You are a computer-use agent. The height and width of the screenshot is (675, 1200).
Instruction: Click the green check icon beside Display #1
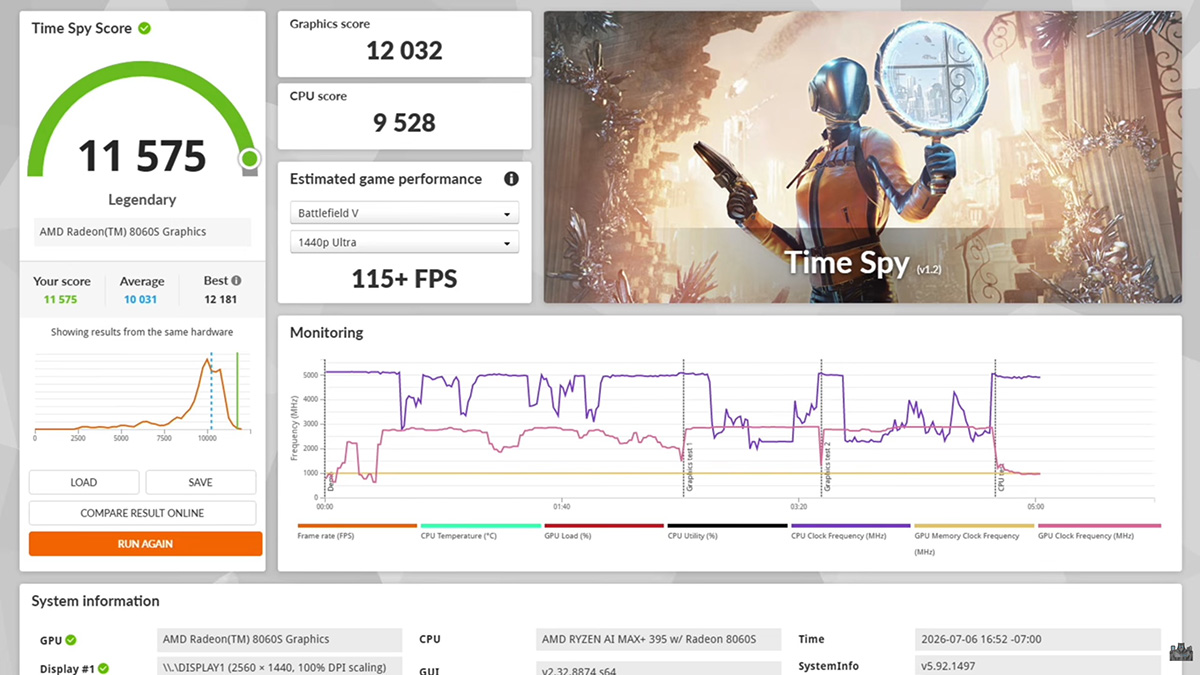tap(104, 668)
